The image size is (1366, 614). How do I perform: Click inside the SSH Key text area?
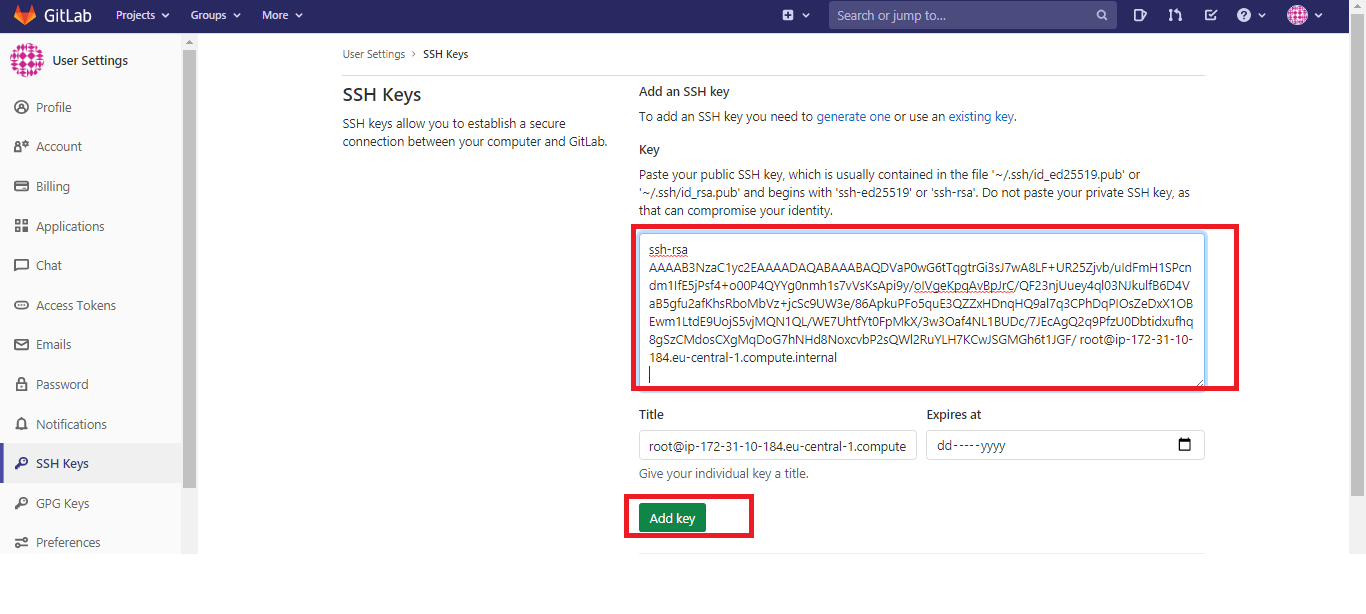coord(920,310)
